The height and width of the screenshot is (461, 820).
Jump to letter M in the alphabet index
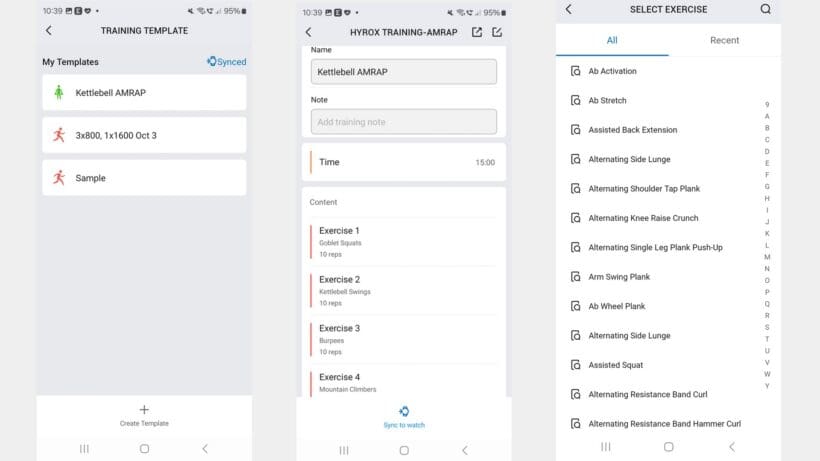[767, 257]
